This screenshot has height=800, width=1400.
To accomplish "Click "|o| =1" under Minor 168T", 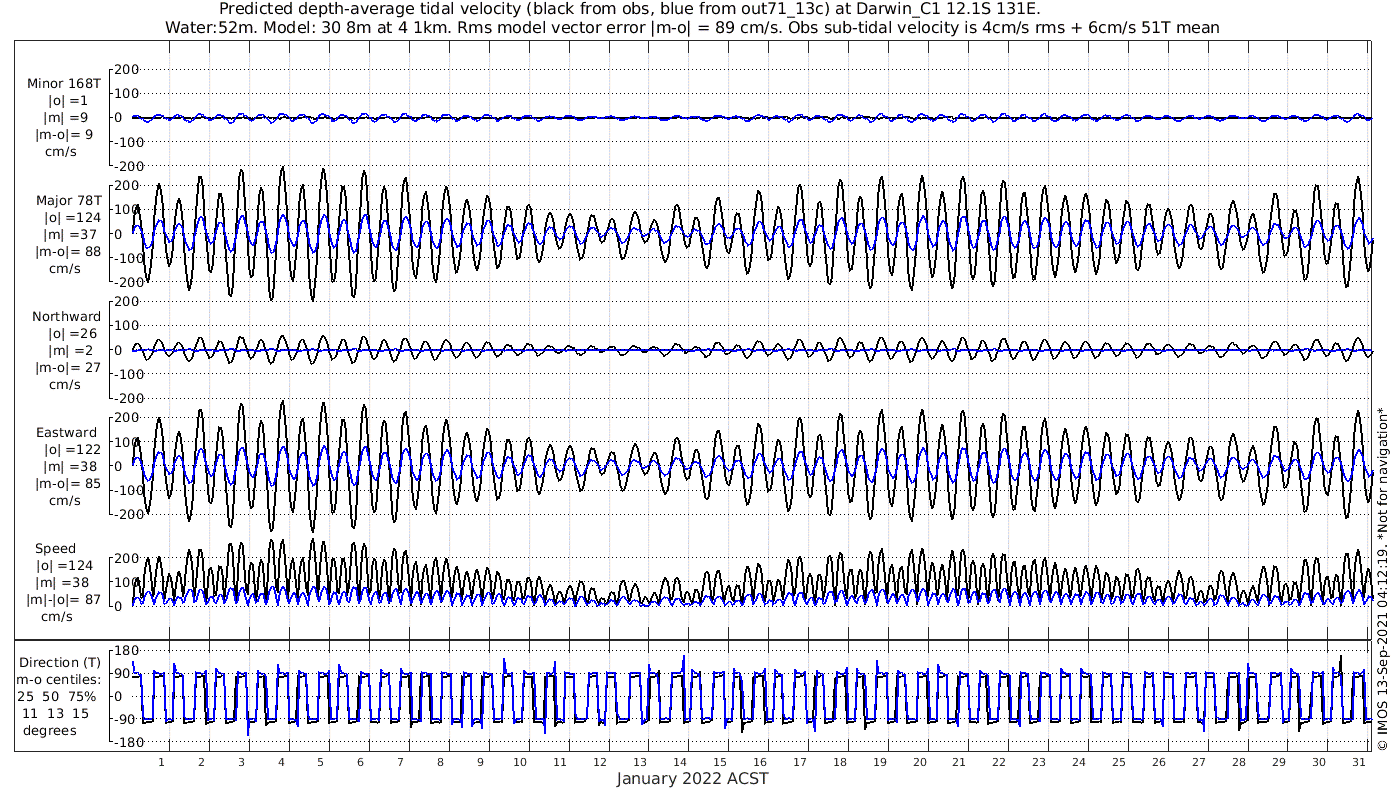I will (x=66, y=101).
